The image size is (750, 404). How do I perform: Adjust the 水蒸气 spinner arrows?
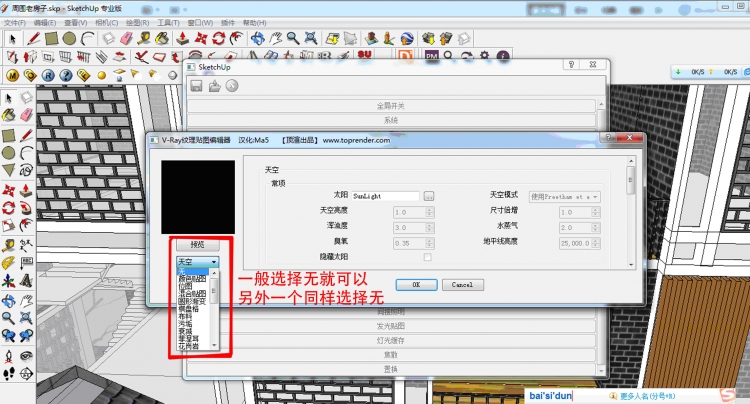[596, 228]
